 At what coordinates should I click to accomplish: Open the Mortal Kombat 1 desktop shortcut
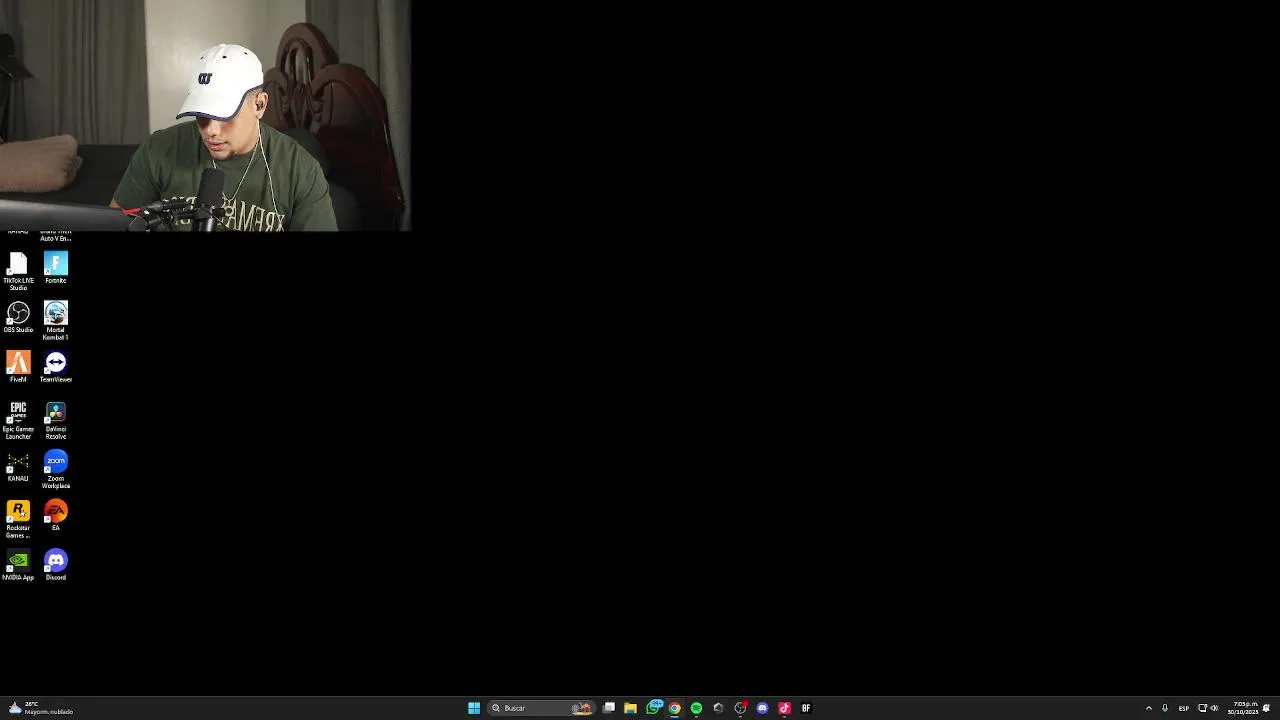[x=56, y=321]
